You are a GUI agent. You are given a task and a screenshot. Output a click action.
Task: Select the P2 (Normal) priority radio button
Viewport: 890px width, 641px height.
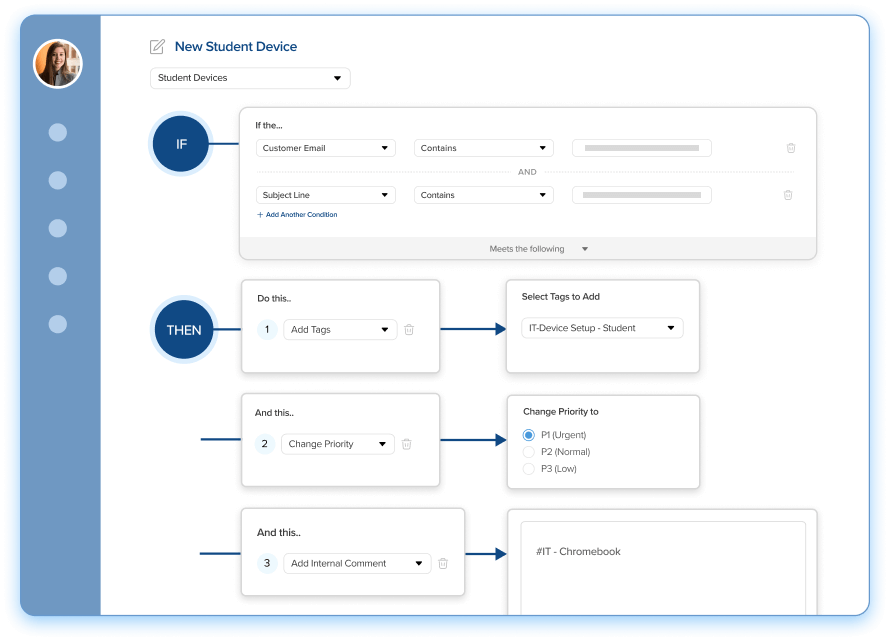click(529, 452)
